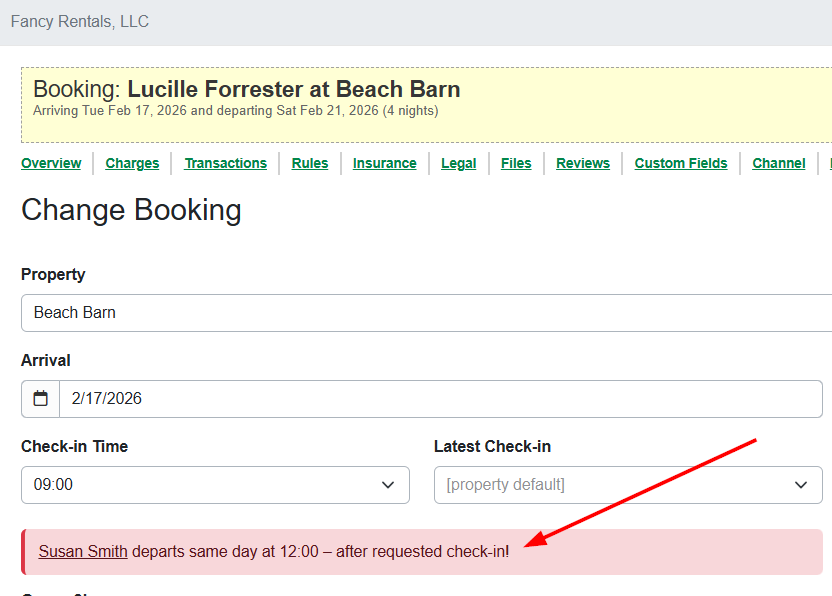This screenshot has width=832, height=596.
Task: Click the Check-in Time dropdown chevron
Action: (x=388, y=484)
